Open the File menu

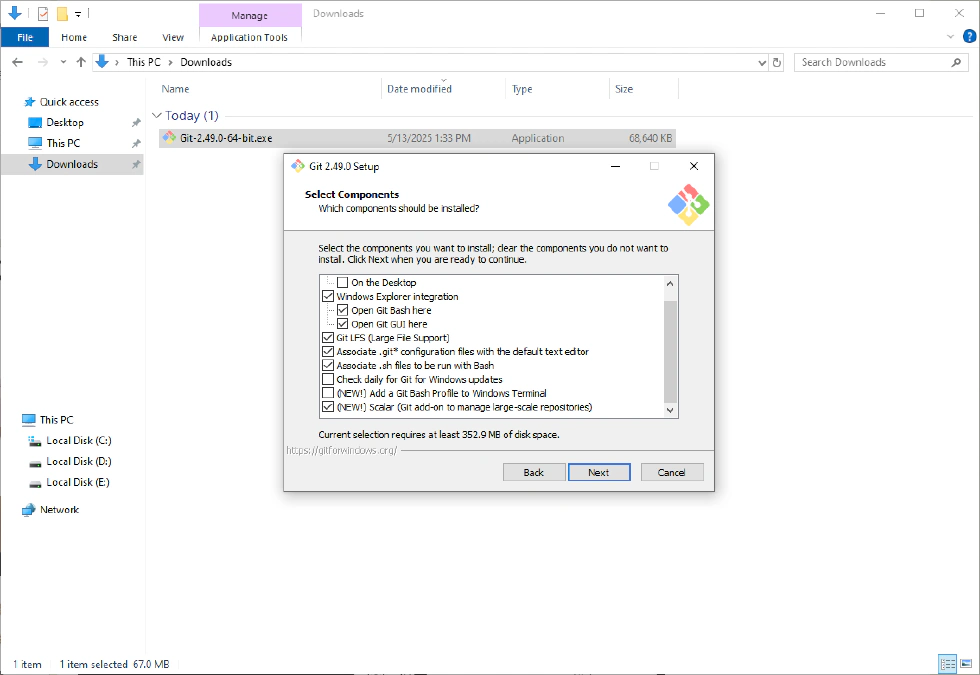tap(25, 37)
